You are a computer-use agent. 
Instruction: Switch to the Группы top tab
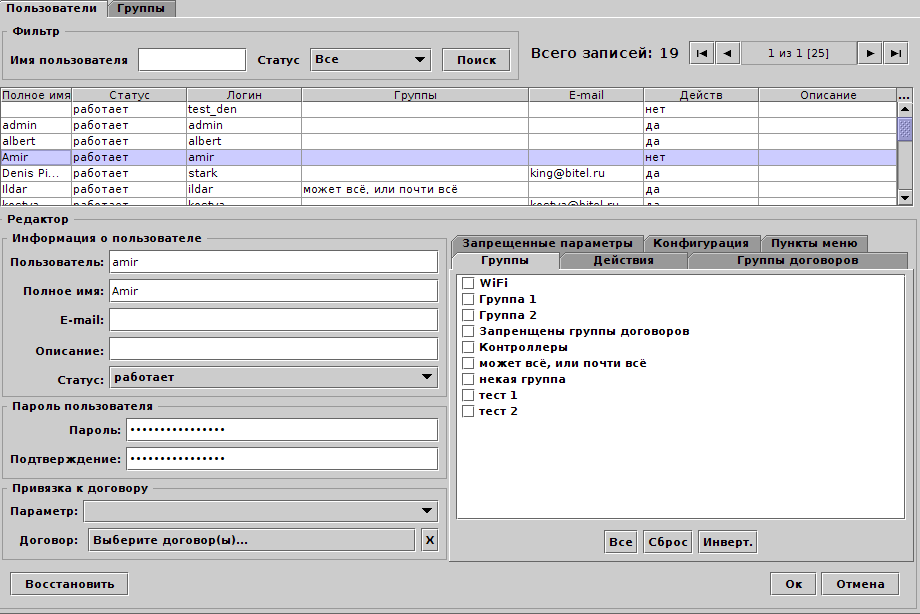point(141,8)
